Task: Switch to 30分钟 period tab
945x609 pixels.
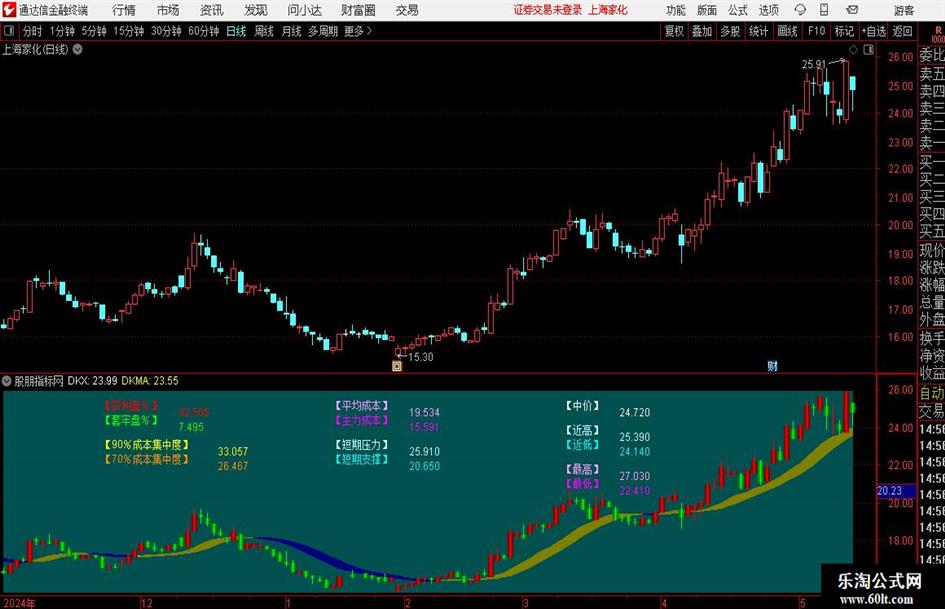Action: pyautogui.click(x=166, y=31)
